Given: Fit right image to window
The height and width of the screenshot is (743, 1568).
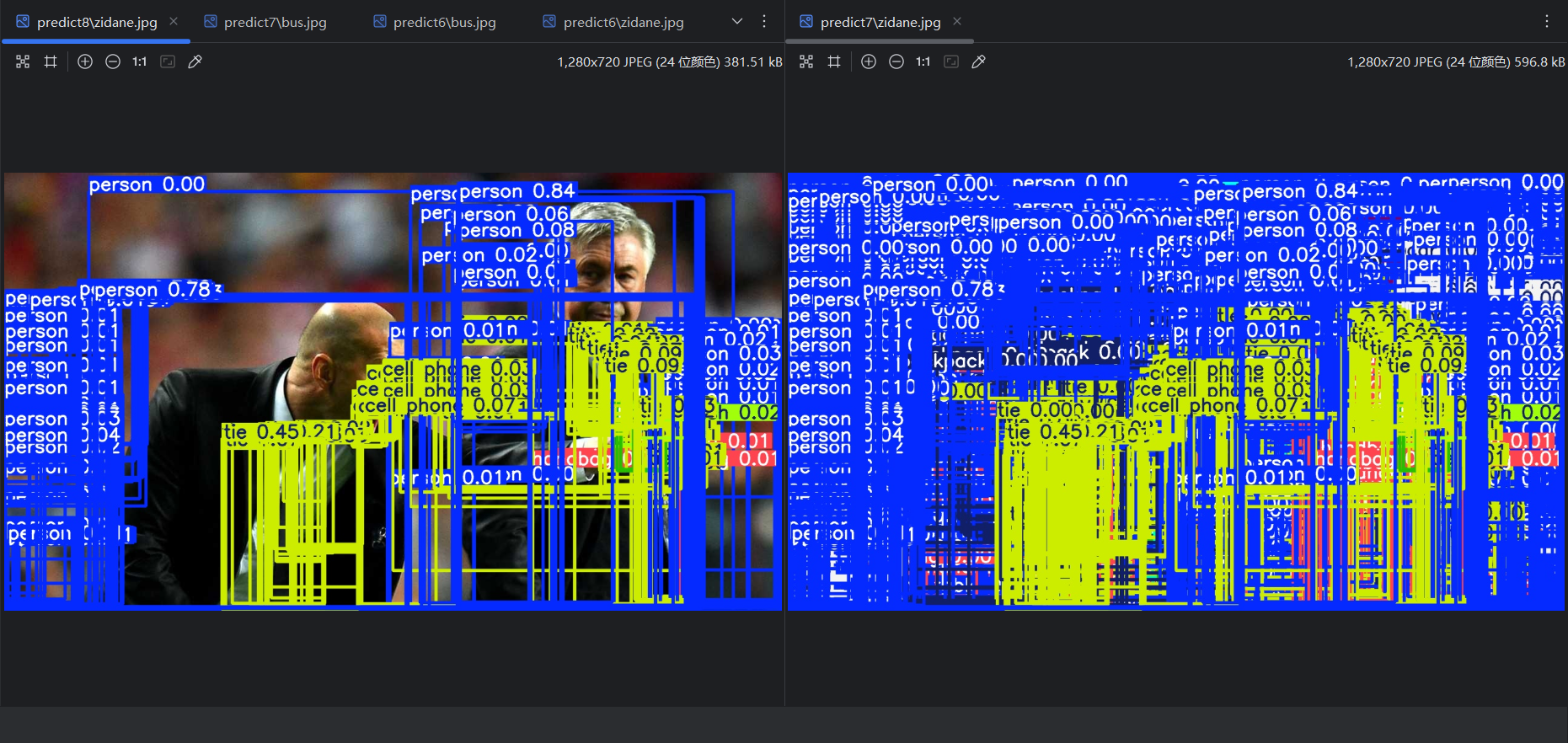Looking at the screenshot, I should (x=951, y=61).
